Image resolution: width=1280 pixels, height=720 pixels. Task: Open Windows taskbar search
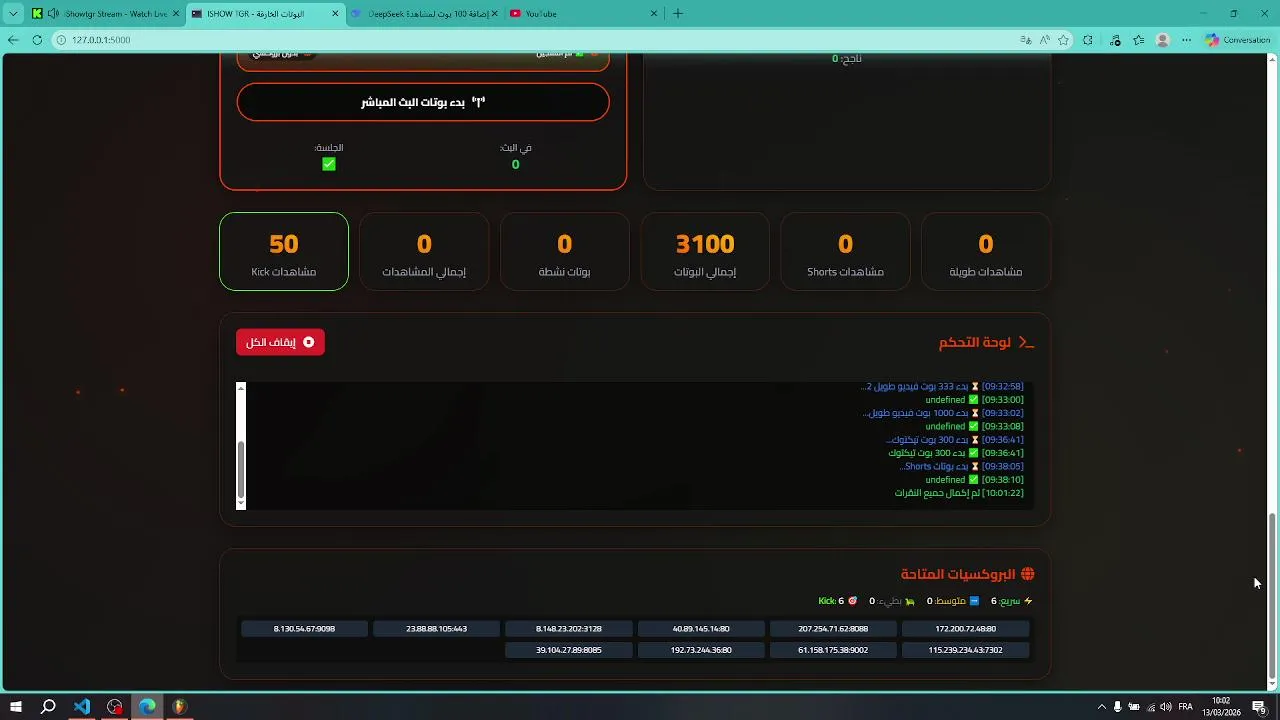[x=48, y=707]
